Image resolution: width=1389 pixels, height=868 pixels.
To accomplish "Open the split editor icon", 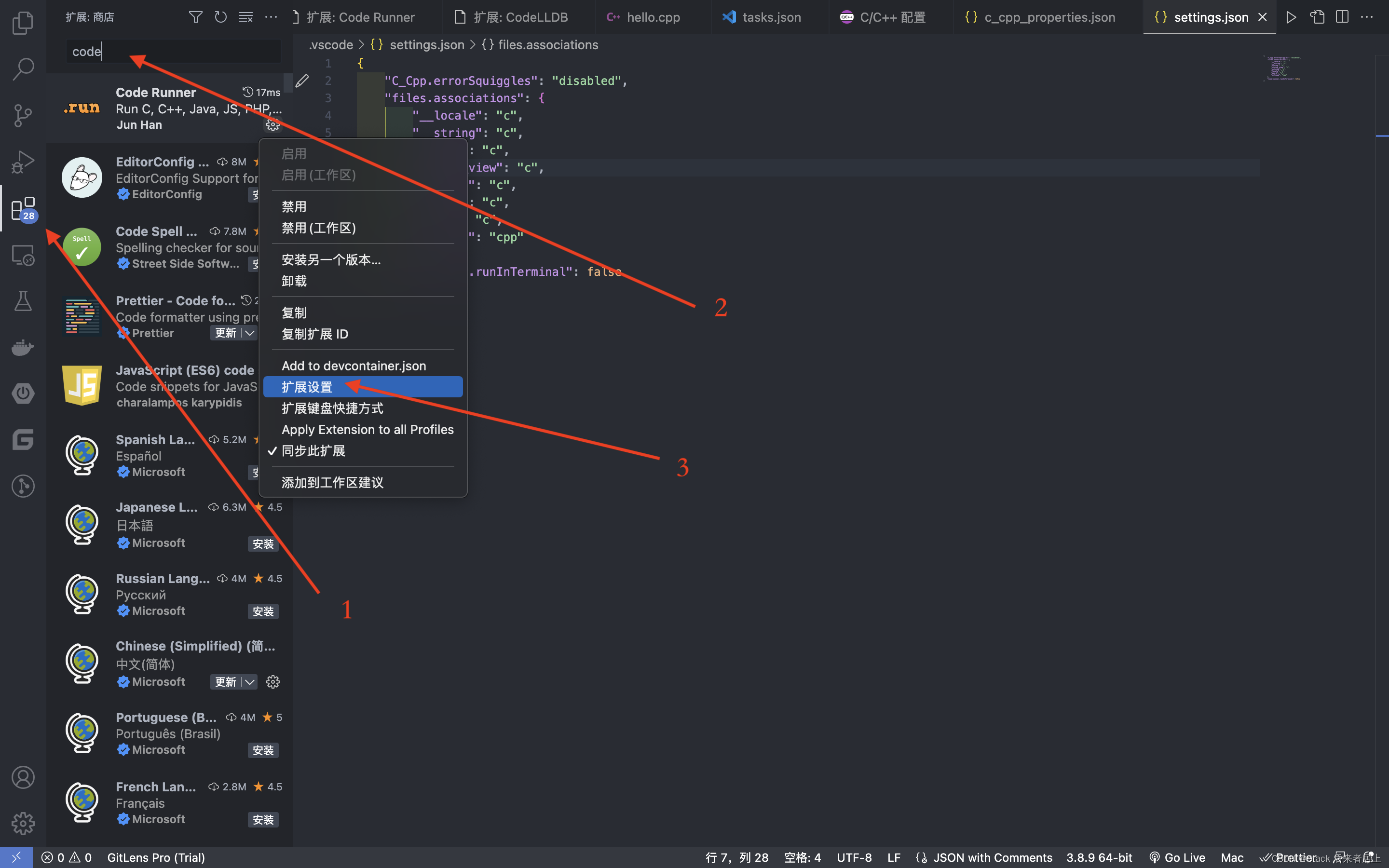I will pyautogui.click(x=1342, y=17).
